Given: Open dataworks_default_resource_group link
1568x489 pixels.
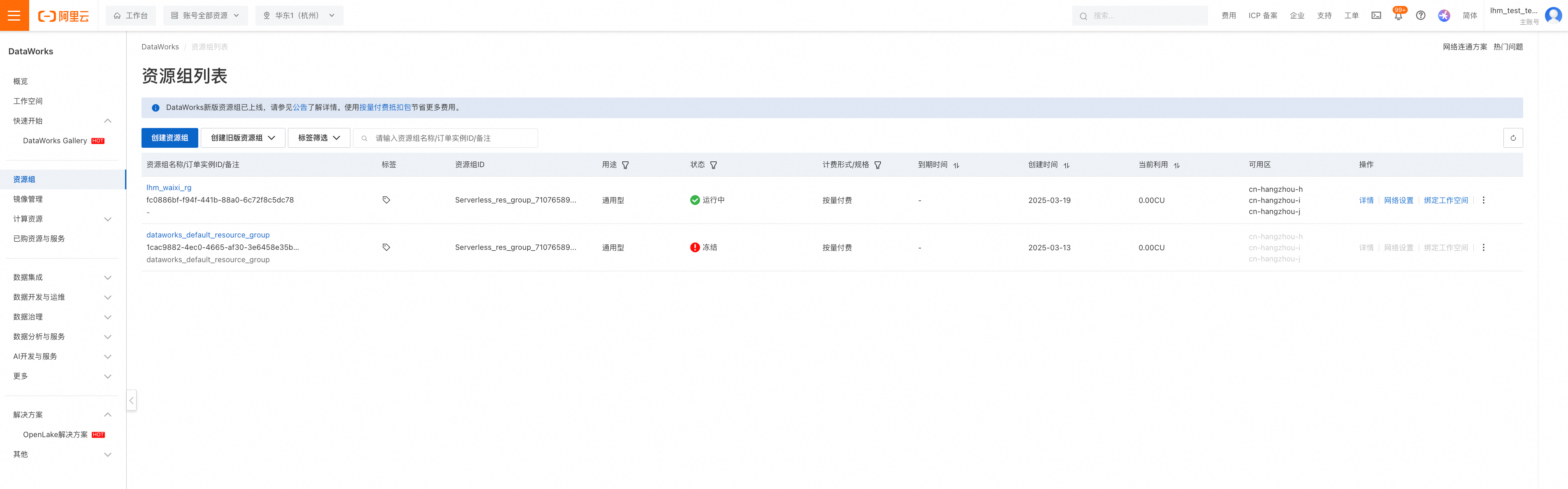Looking at the screenshot, I should 208,235.
